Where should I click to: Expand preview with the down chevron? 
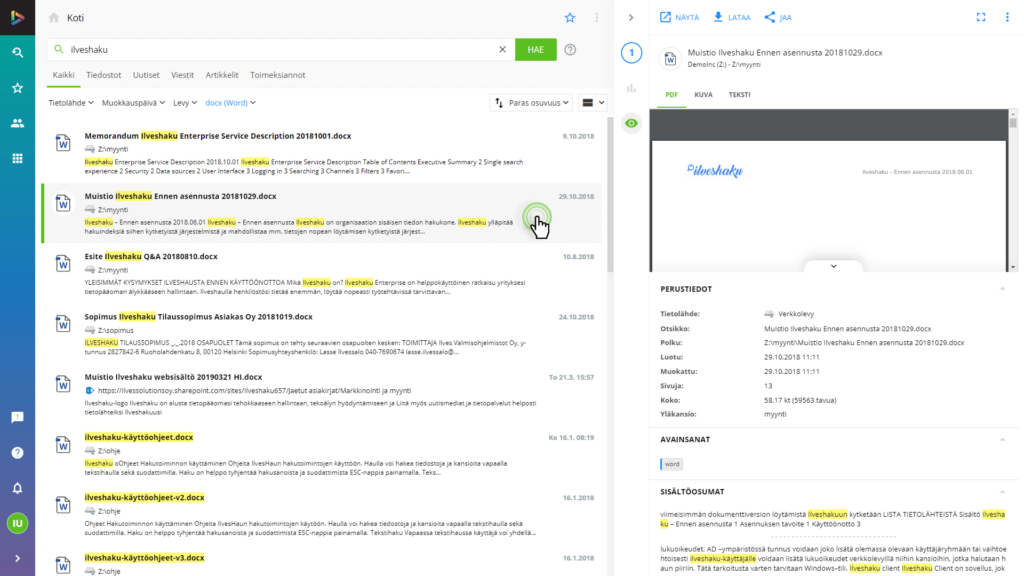[833, 266]
